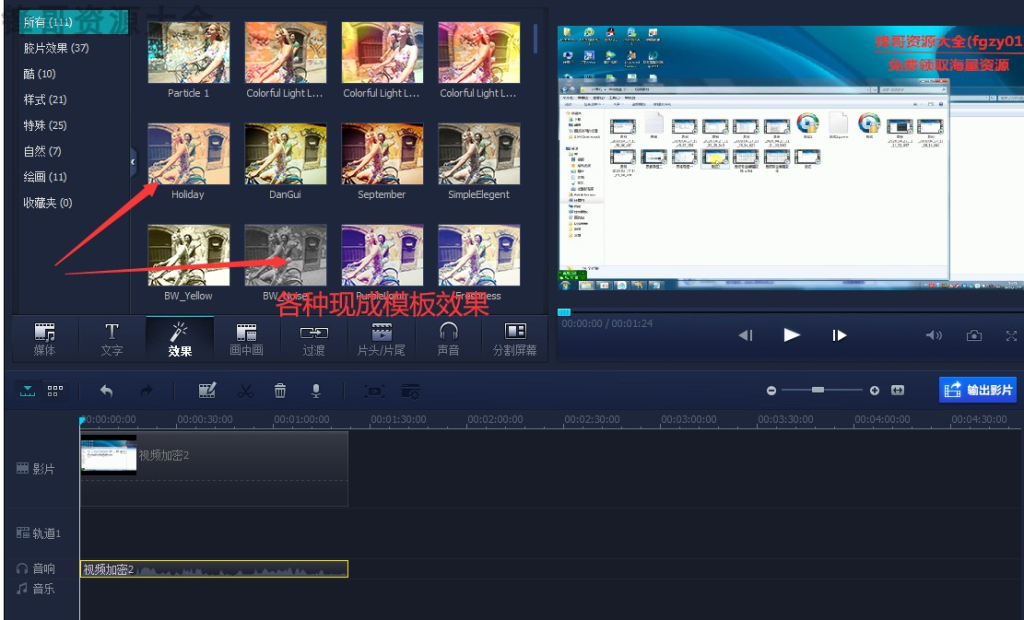Select the 胶片效果 (37) category
The image size is (1024, 620).
(56, 48)
